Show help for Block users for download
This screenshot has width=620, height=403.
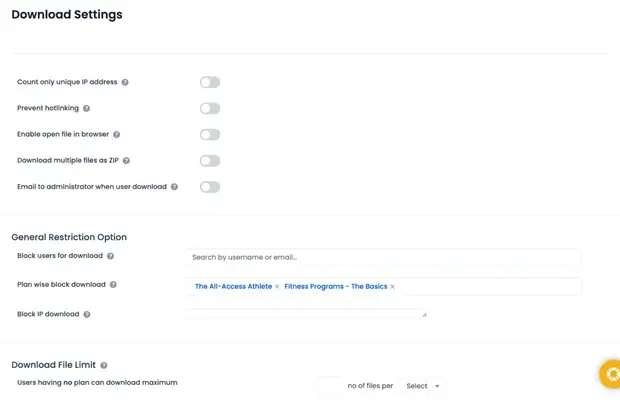pyautogui.click(x=110, y=256)
